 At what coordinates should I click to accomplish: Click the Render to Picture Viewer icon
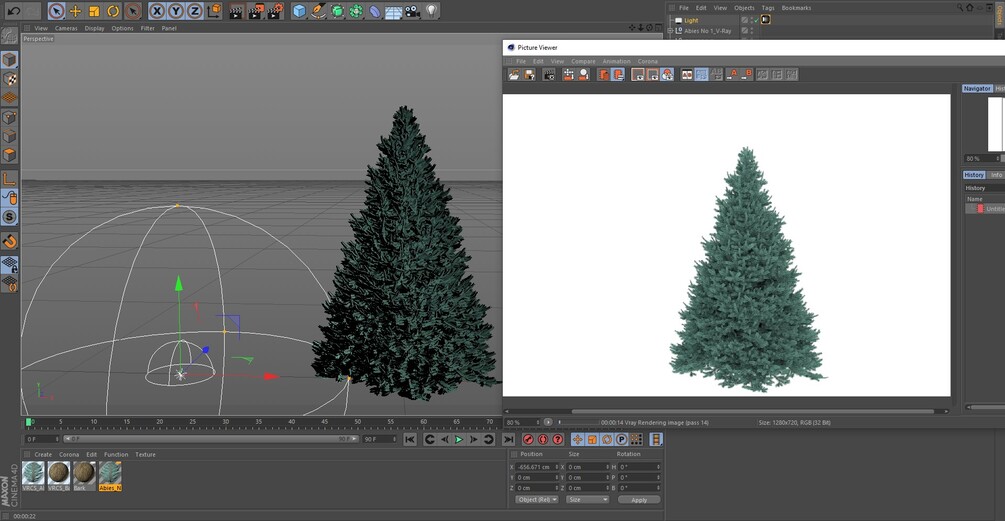point(255,11)
